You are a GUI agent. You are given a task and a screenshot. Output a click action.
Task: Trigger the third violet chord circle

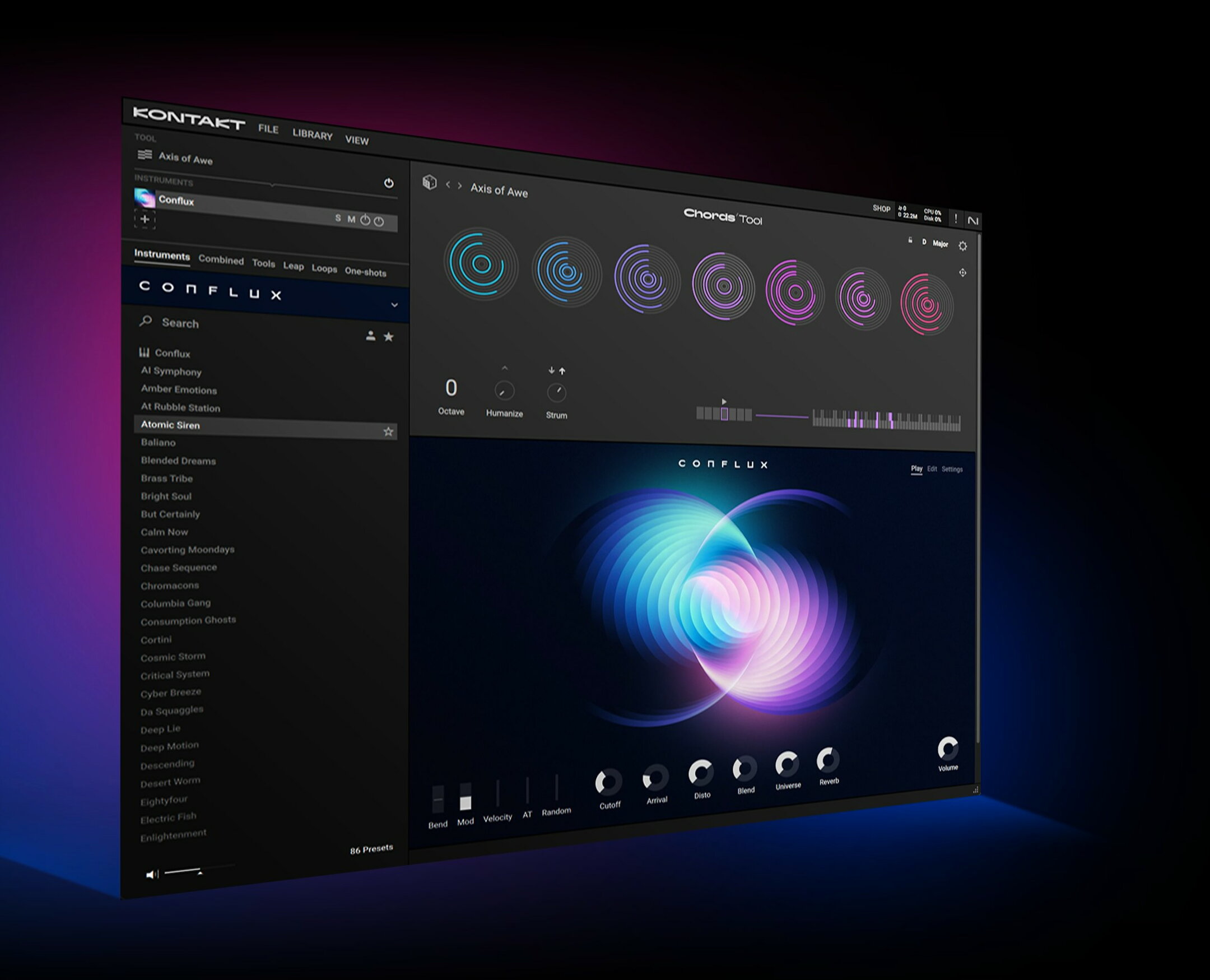648,280
